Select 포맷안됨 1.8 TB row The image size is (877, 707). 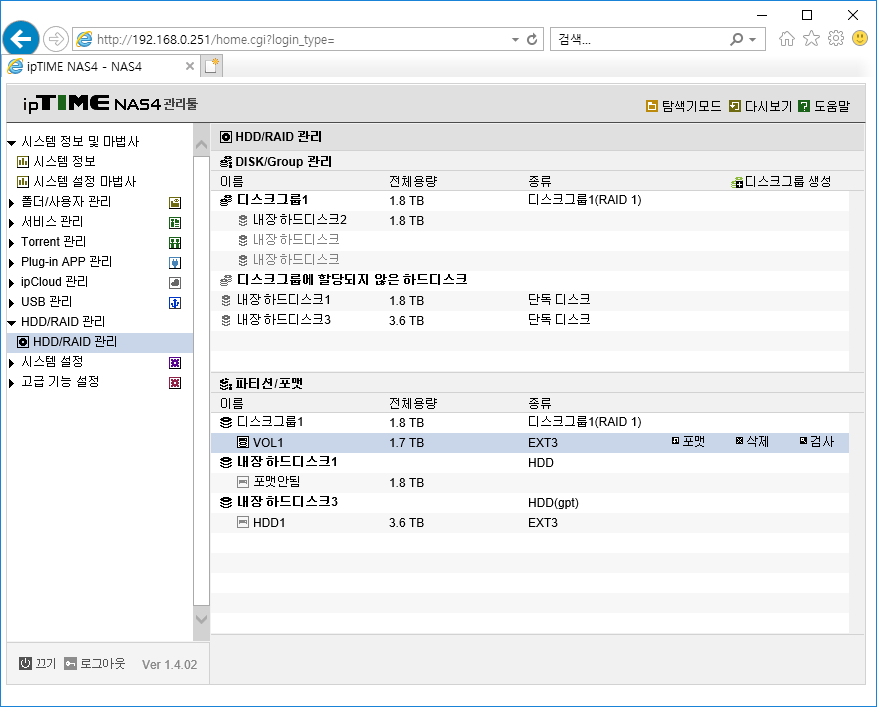tap(530, 482)
